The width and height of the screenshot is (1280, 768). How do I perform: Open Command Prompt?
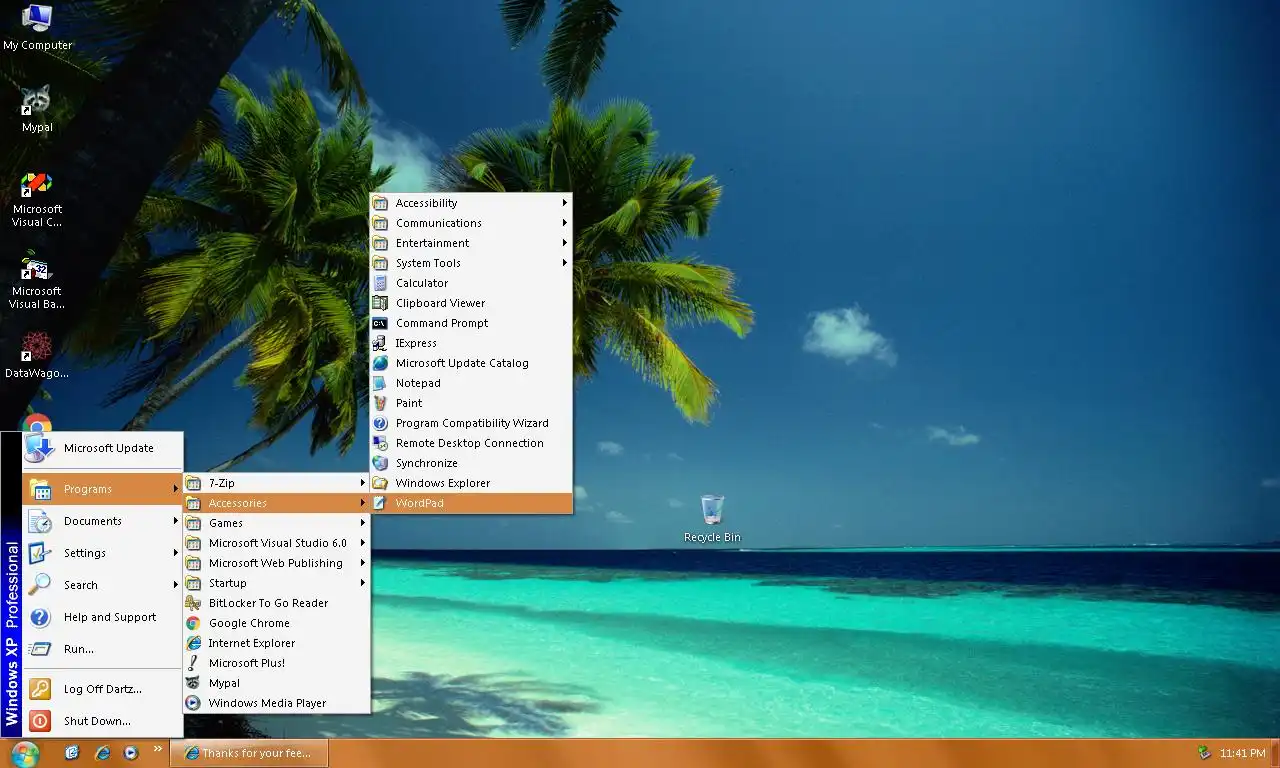click(471, 323)
